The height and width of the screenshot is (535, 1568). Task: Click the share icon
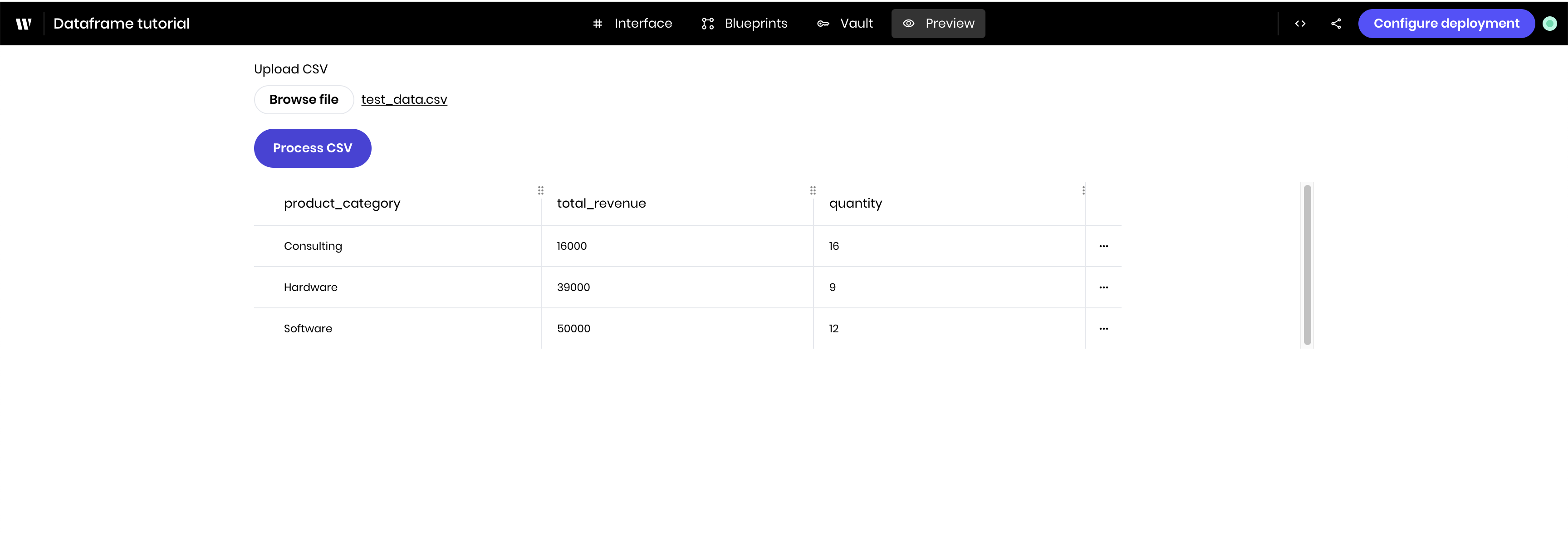1336,24
